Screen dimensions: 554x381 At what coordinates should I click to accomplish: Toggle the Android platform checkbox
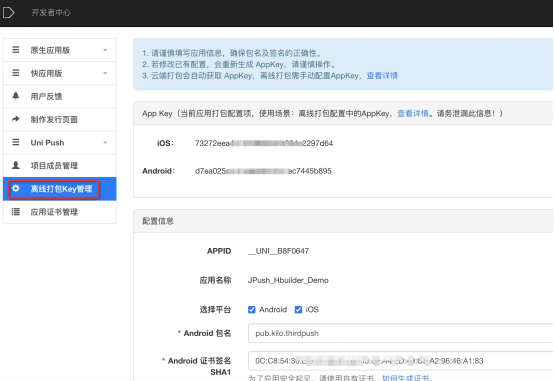click(252, 310)
